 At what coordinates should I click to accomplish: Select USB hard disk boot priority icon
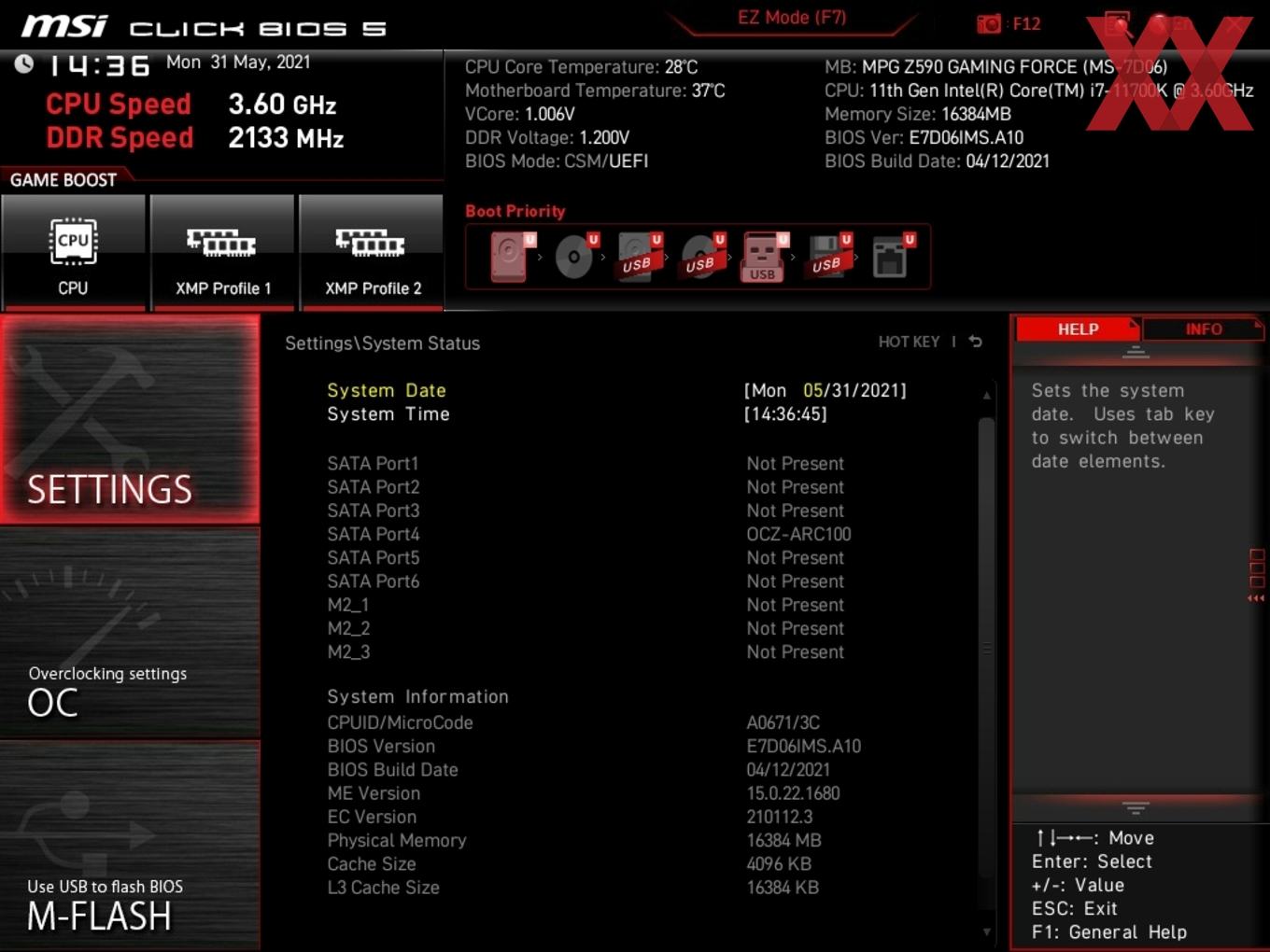639,257
